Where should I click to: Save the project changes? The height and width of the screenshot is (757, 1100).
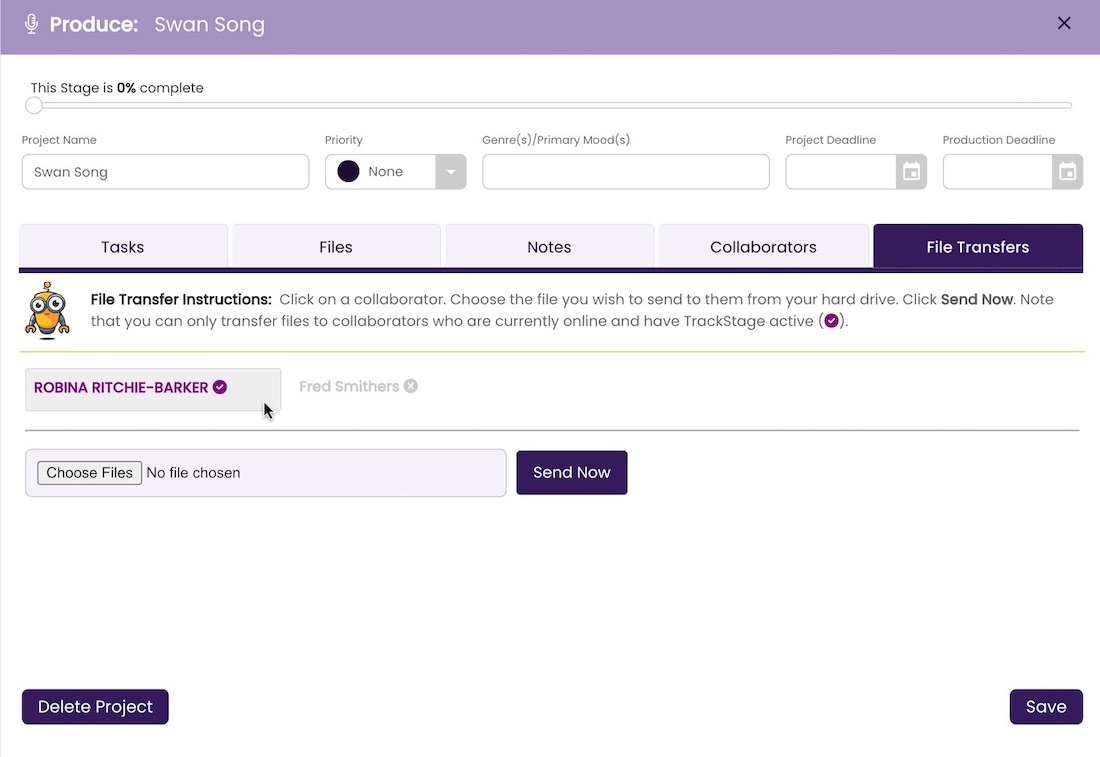point(1046,706)
